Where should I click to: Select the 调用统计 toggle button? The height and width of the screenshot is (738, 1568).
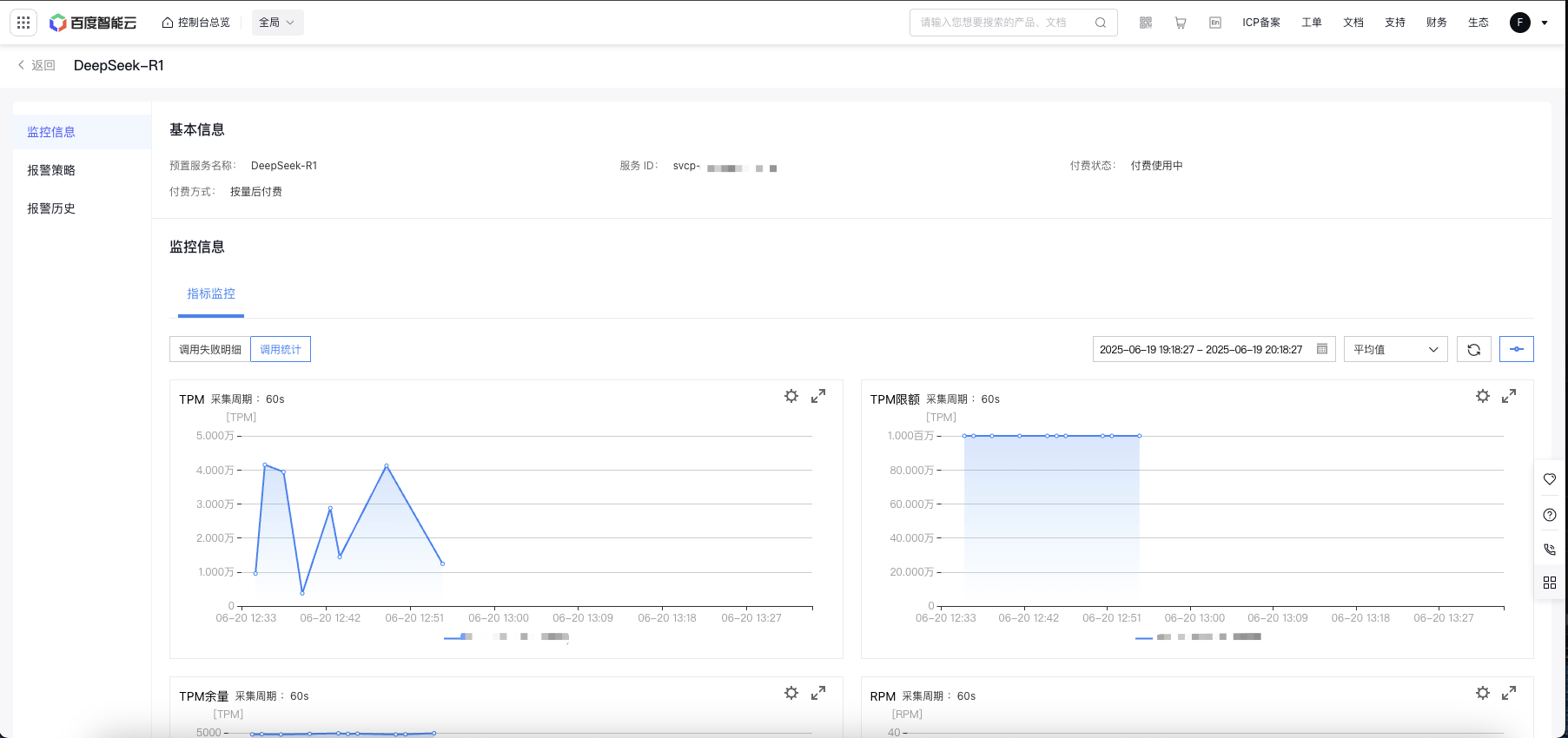click(281, 349)
